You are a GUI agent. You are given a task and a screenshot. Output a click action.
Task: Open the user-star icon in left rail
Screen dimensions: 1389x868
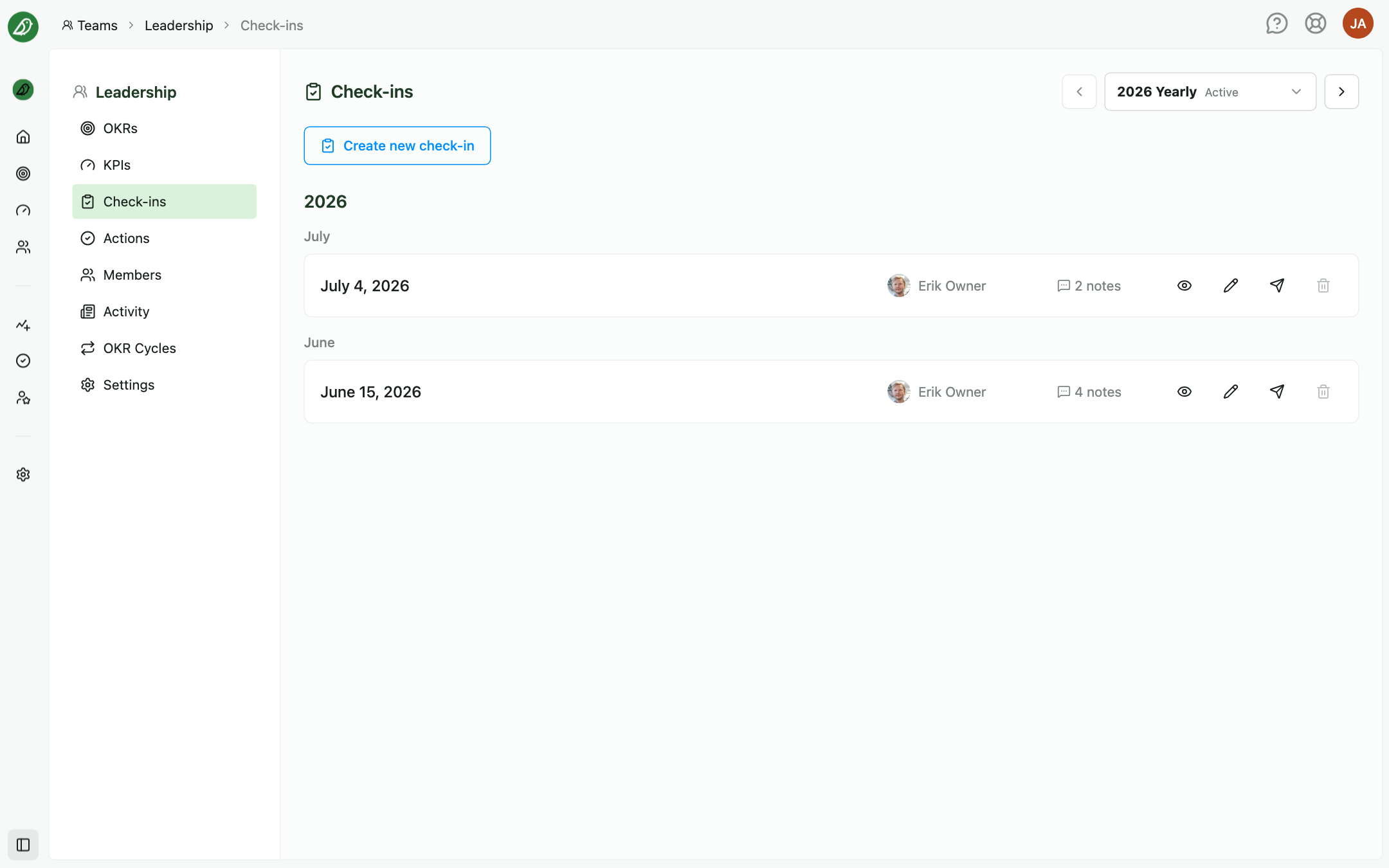click(x=23, y=398)
